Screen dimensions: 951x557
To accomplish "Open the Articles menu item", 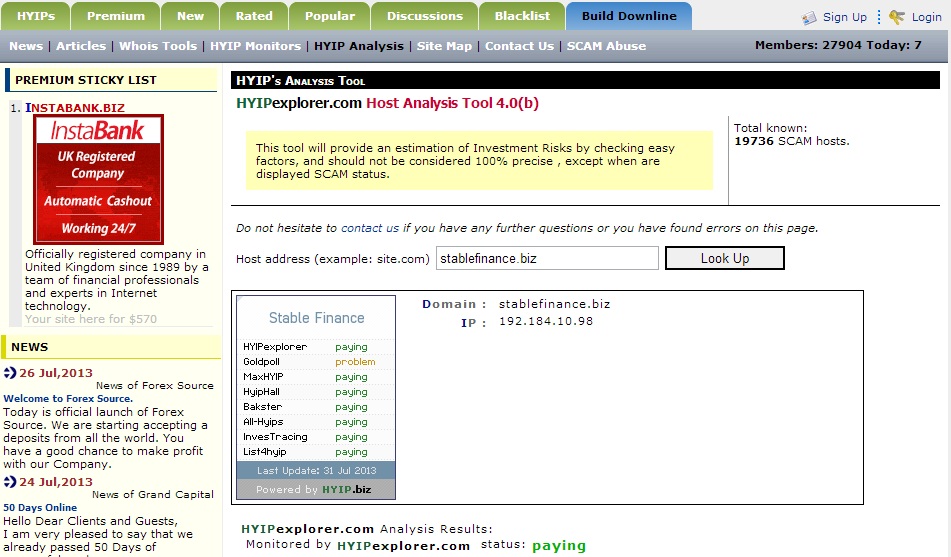I will pyautogui.click(x=81, y=46).
